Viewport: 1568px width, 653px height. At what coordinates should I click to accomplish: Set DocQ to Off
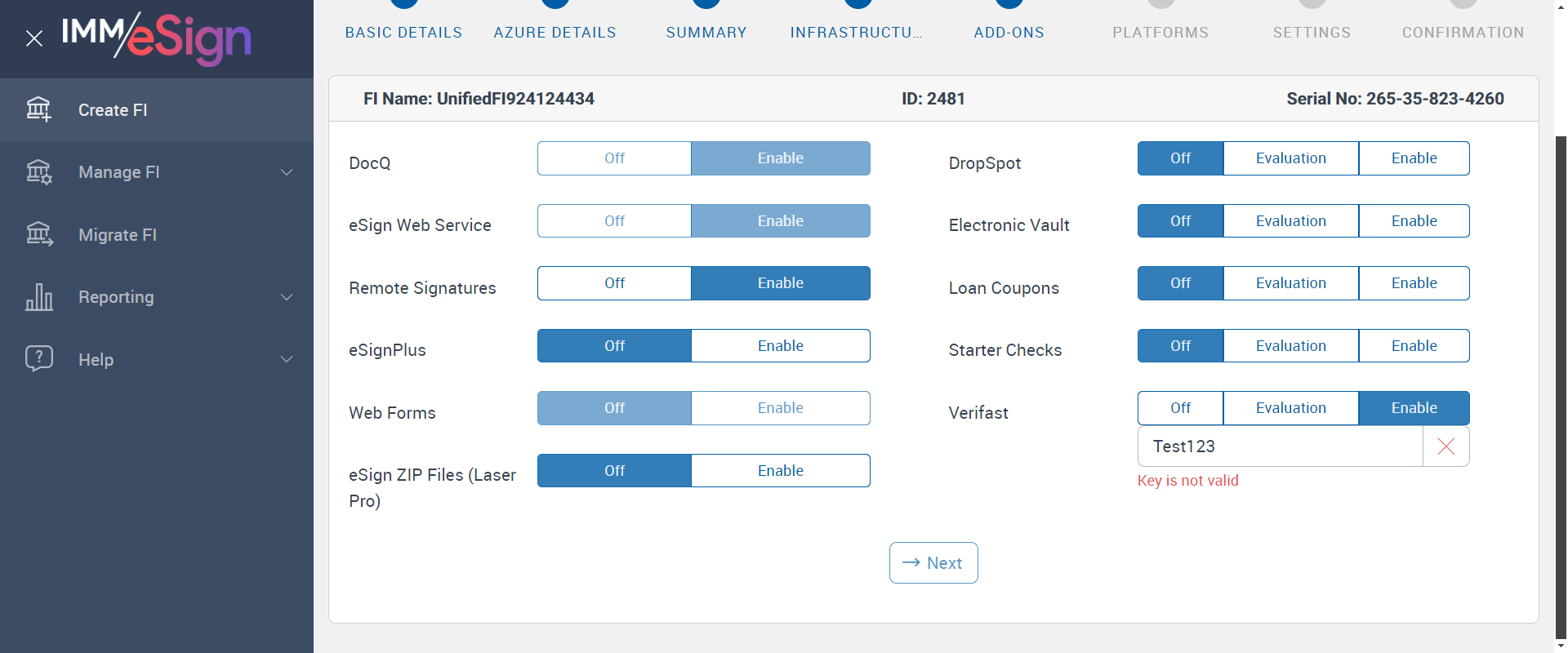(x=614, y=158)
